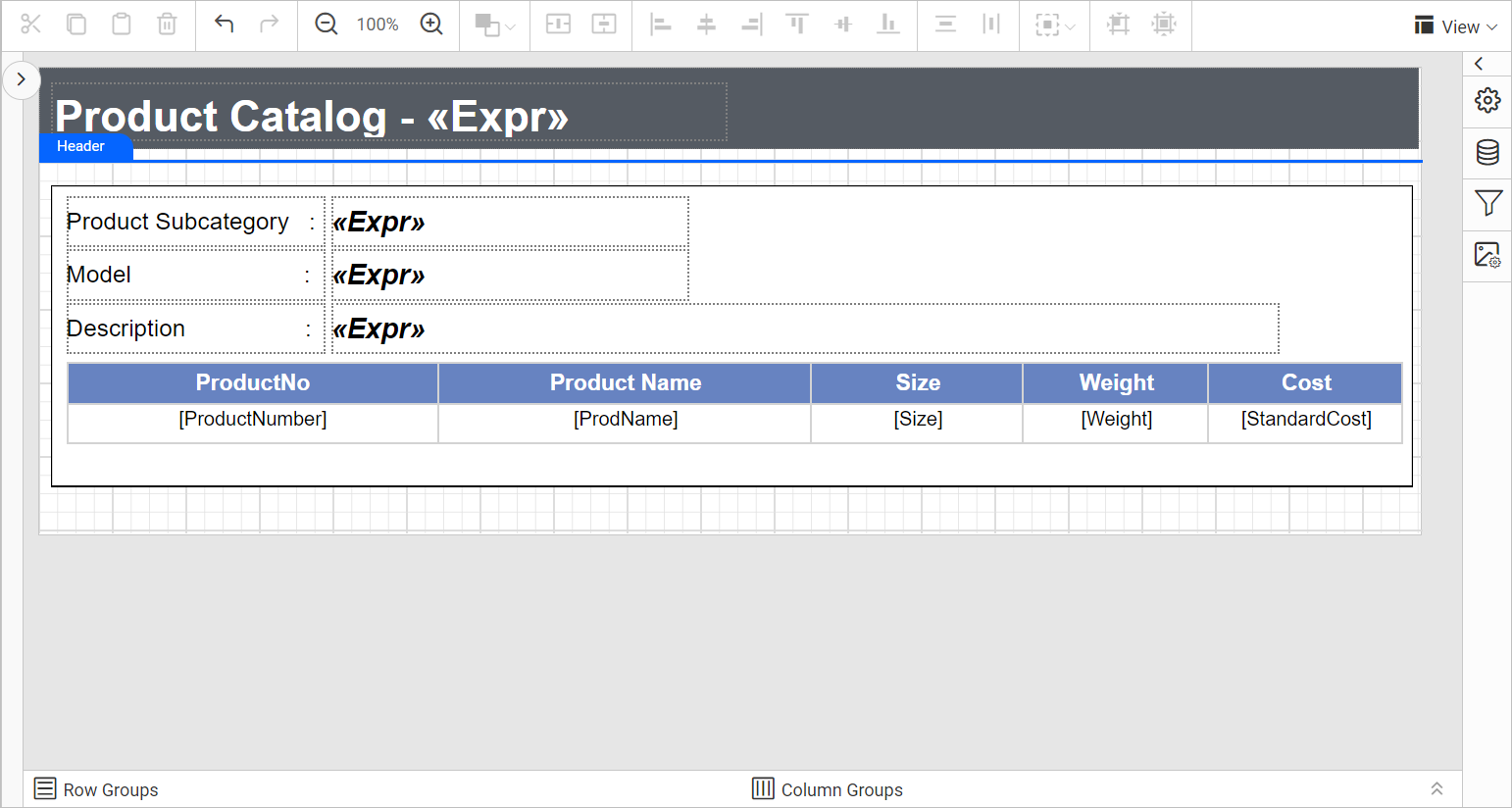This screenshot has width=1512, height=808.
Task: Select the [Size] data cell
Action: [x=917, y=424]
